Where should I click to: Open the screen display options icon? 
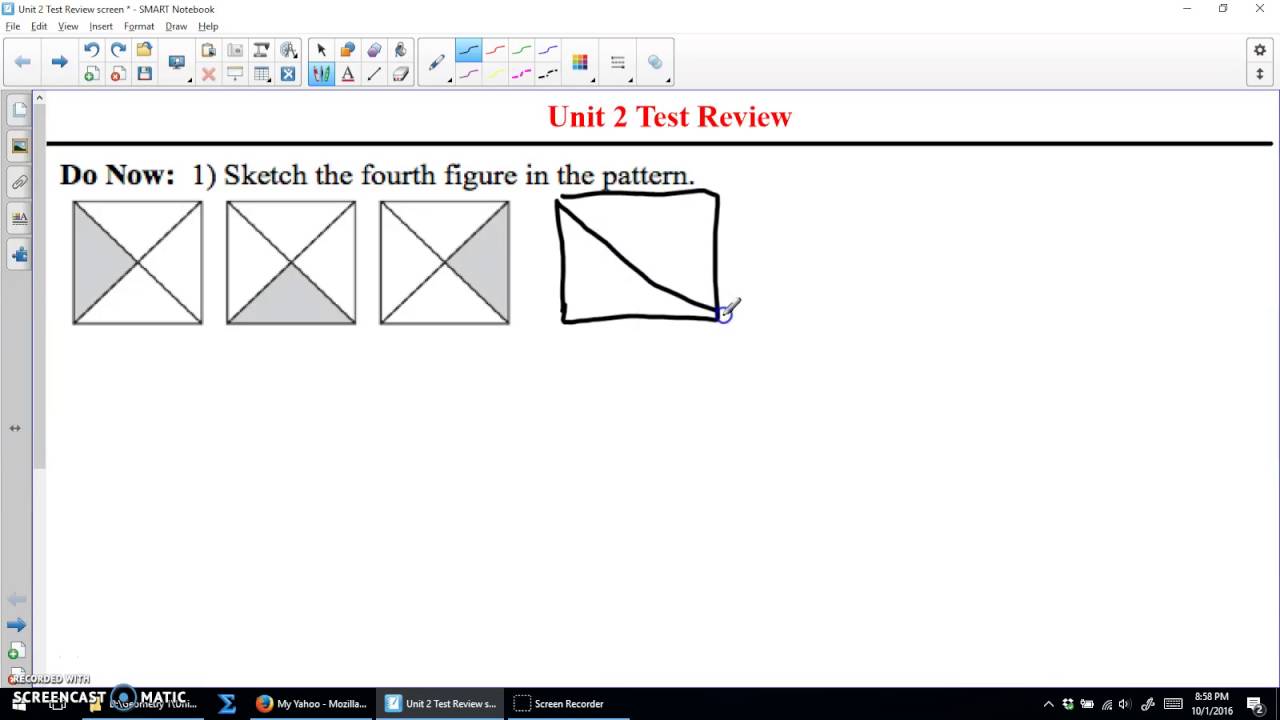coord(178,62)
